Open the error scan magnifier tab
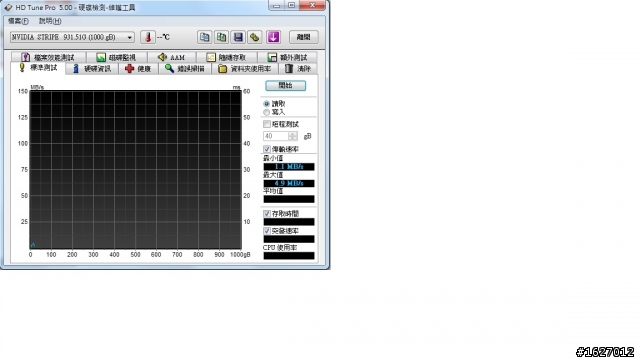This screenshot has width=640, height=360. 185,69
